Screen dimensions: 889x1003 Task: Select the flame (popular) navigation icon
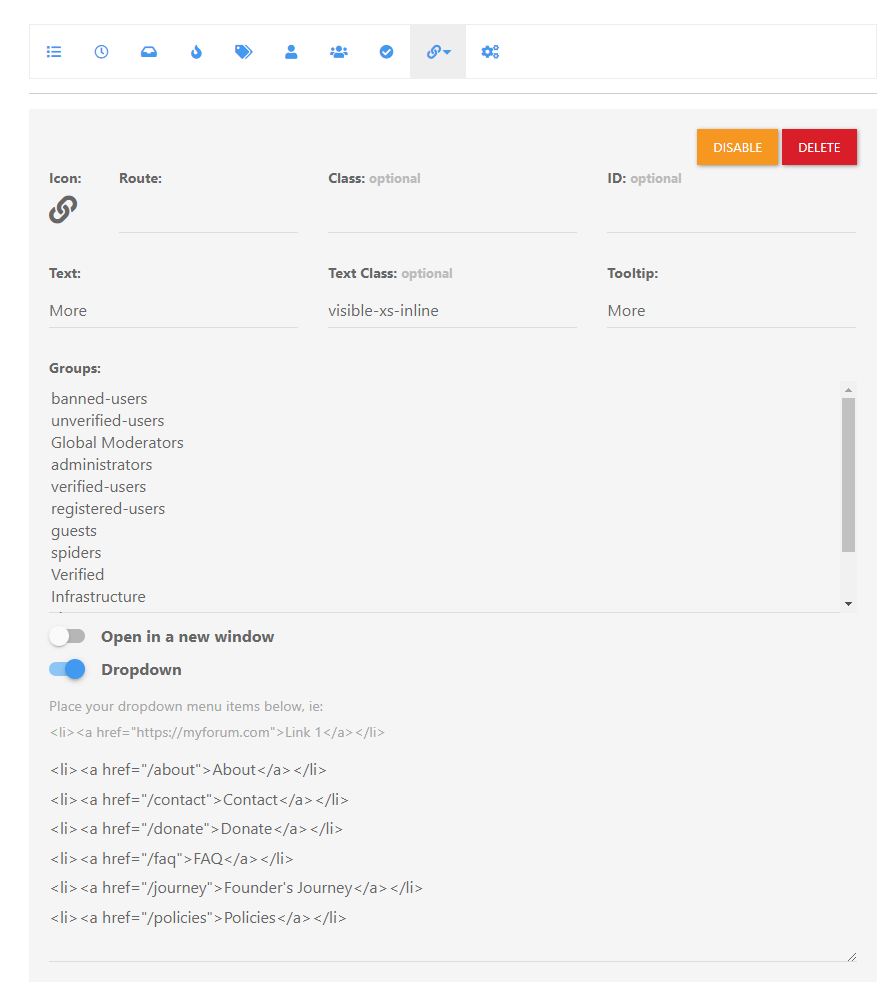coord(196,52)
